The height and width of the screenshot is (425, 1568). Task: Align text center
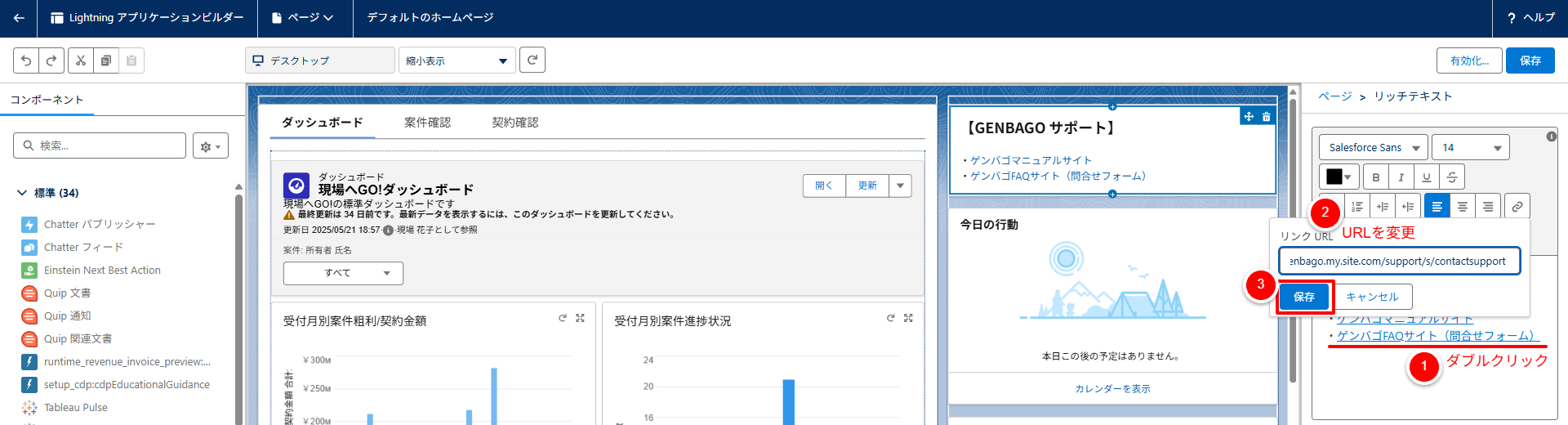click(1463, 207)
